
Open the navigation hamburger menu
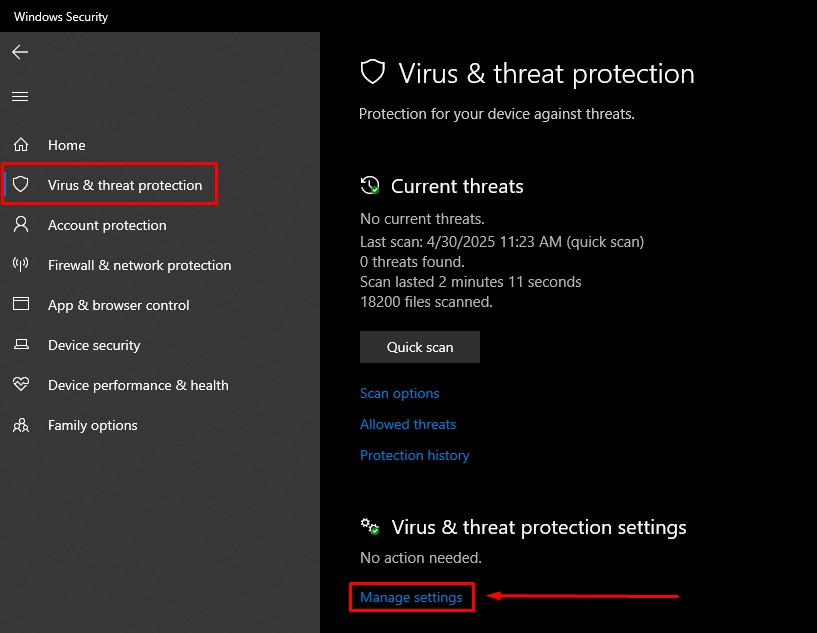[20, 96]
